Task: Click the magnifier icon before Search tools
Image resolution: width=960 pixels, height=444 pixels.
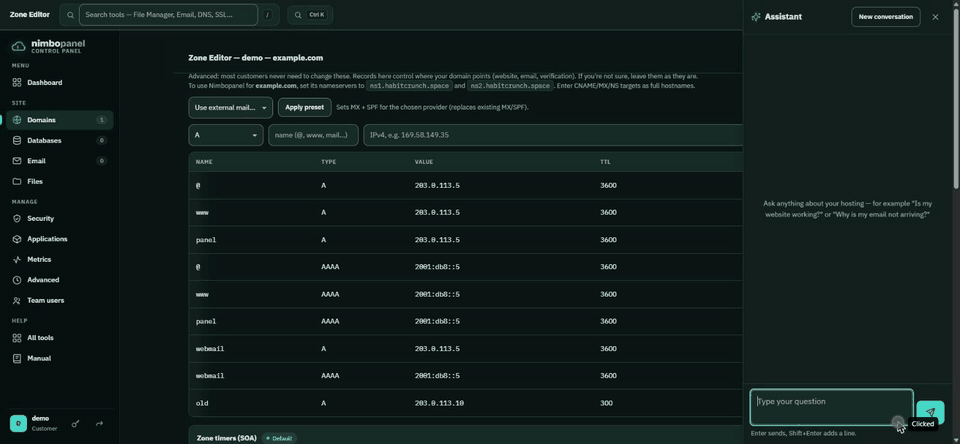Action: pyautogui.click(x=70, y=15)
